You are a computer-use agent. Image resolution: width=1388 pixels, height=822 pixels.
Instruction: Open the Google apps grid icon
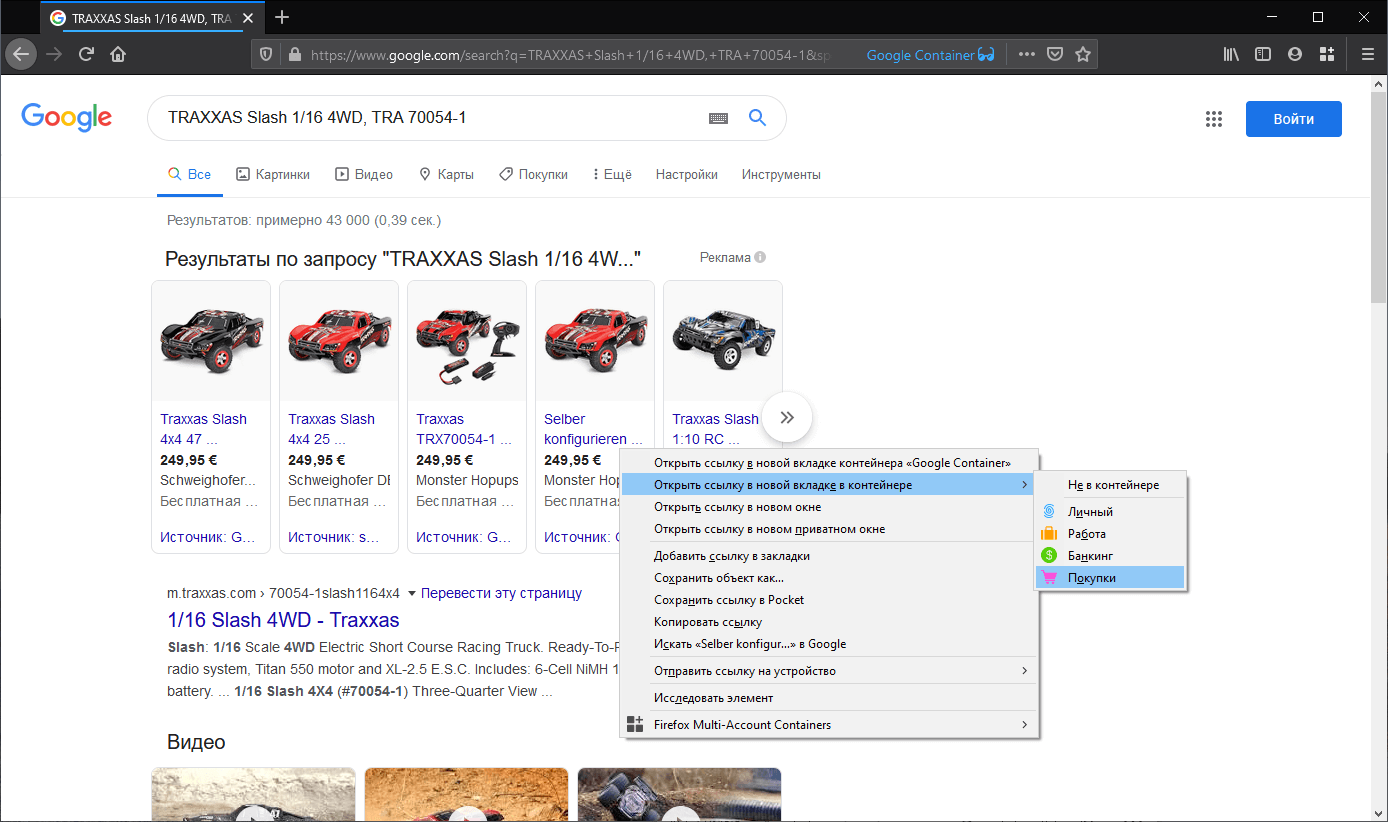[1214, 118]
